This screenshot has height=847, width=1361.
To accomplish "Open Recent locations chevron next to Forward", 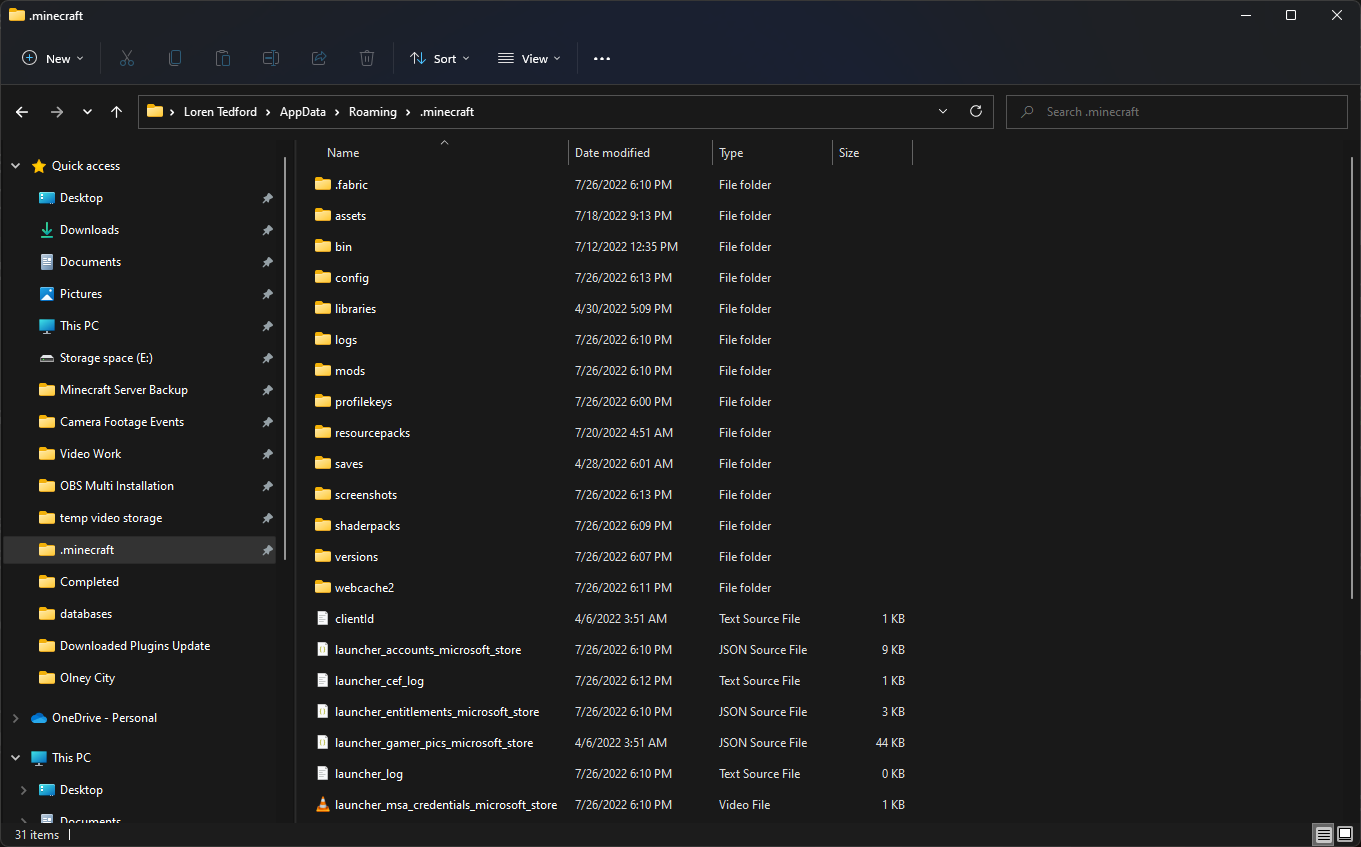I will pyautogui.click(x=87, y=112).
